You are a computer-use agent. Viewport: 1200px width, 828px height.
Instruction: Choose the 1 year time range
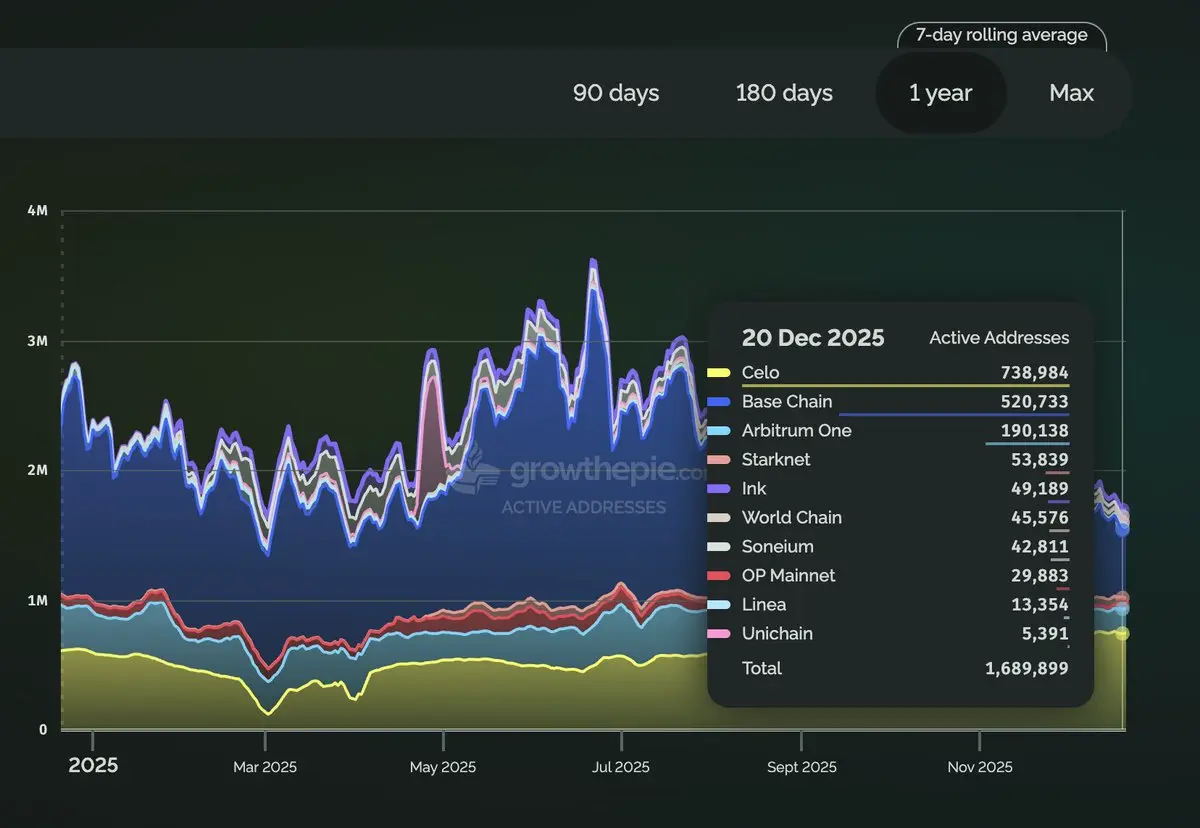[940, 93]
